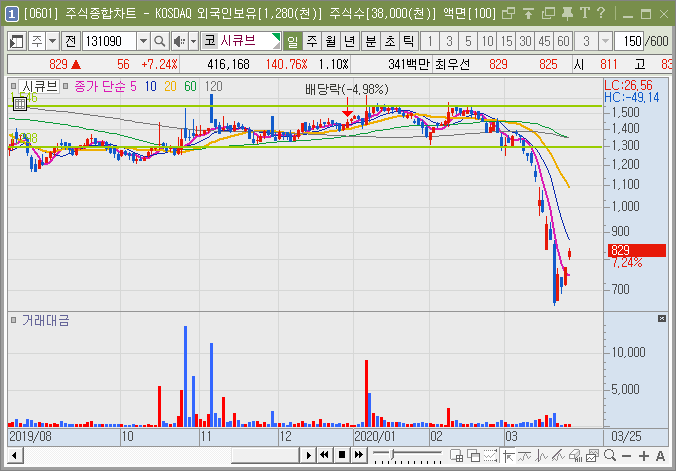Viewport: 676px width, 471px height.
Task: Zoom out with the minus icon
Action: pos(627,455)
